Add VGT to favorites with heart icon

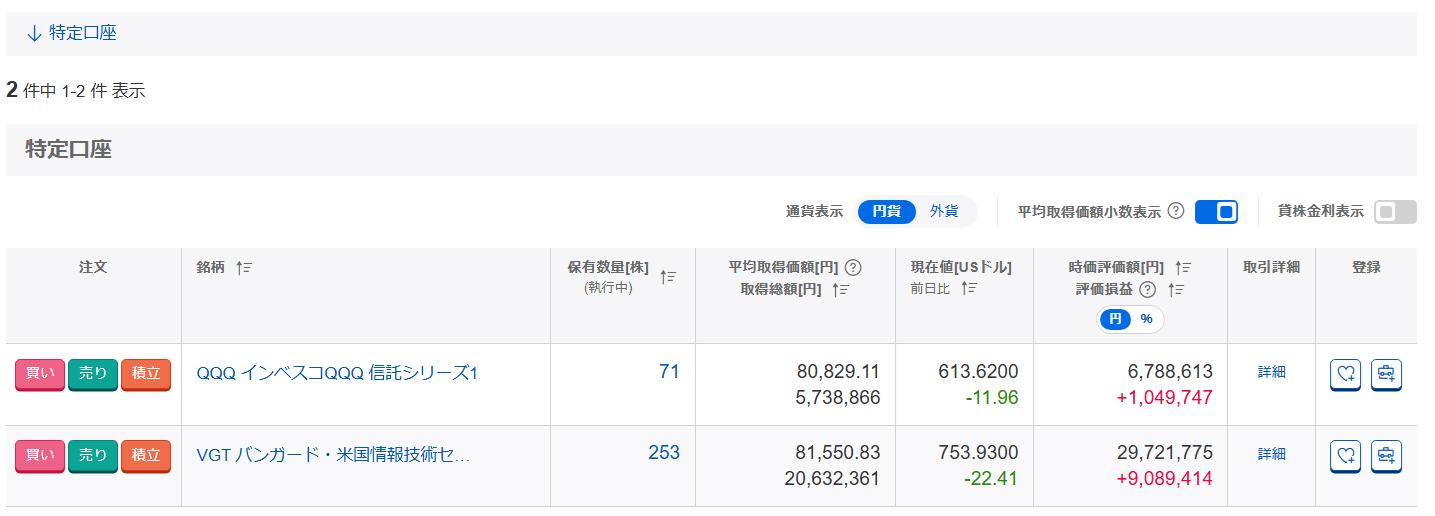(x=1345, y=456)
